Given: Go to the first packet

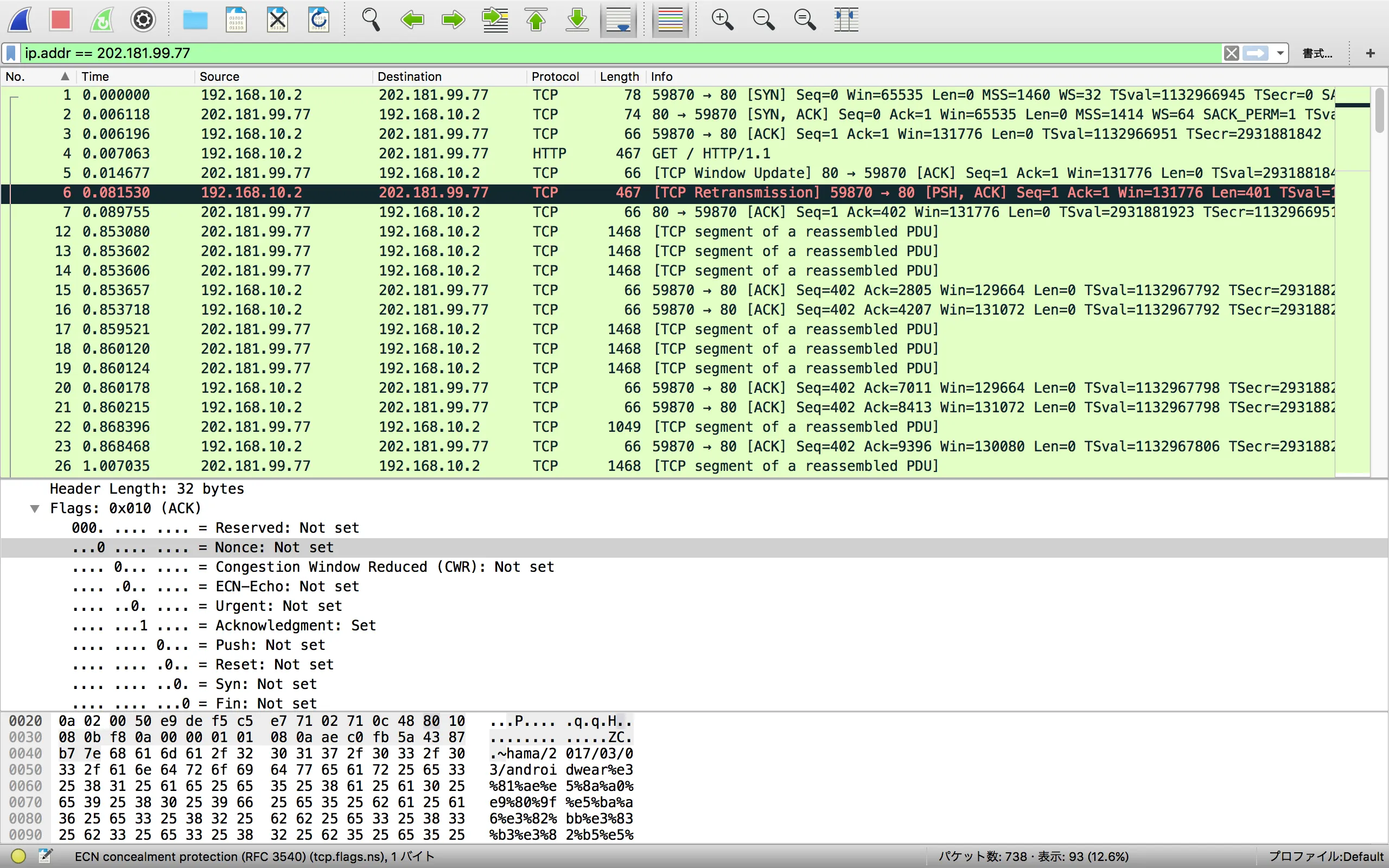Looking at the screenshot, I should pos(536,20).
